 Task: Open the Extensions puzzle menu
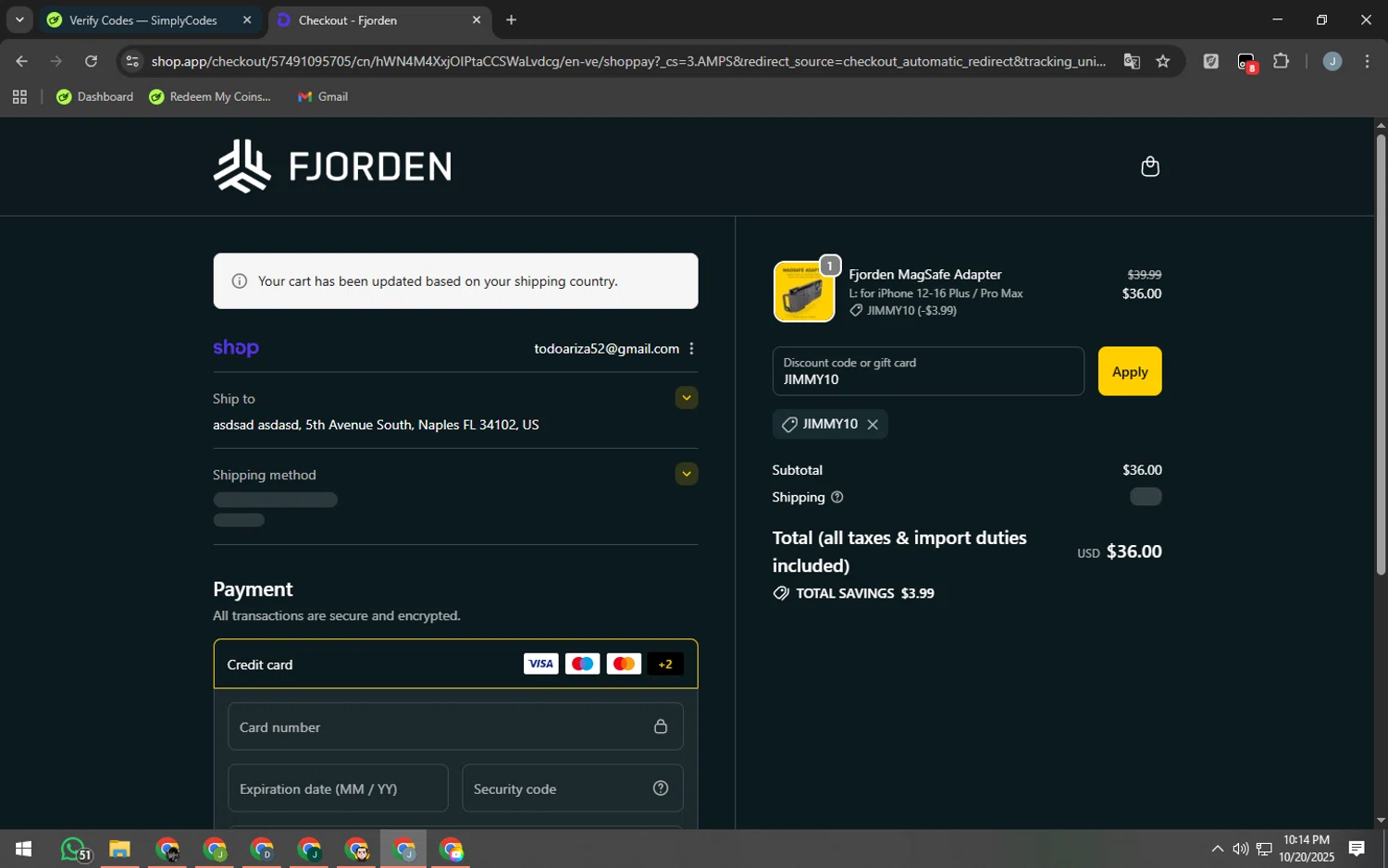1282,62
